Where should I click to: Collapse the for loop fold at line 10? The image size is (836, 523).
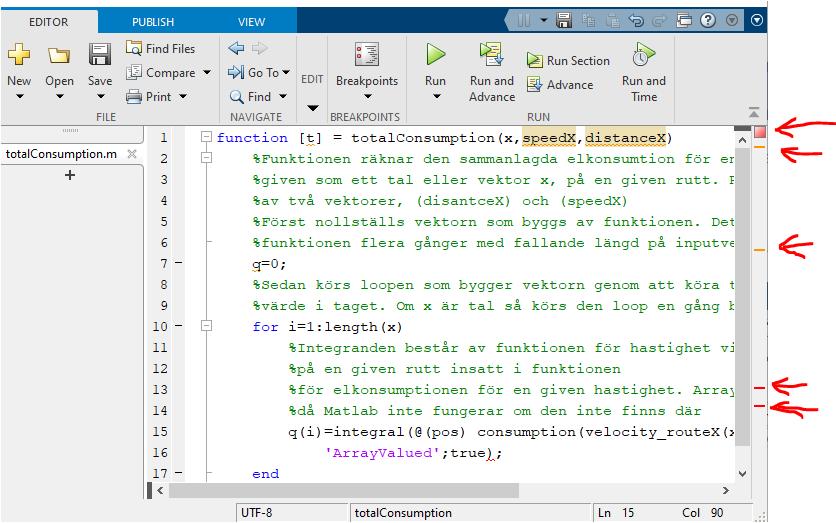[206, 326]
